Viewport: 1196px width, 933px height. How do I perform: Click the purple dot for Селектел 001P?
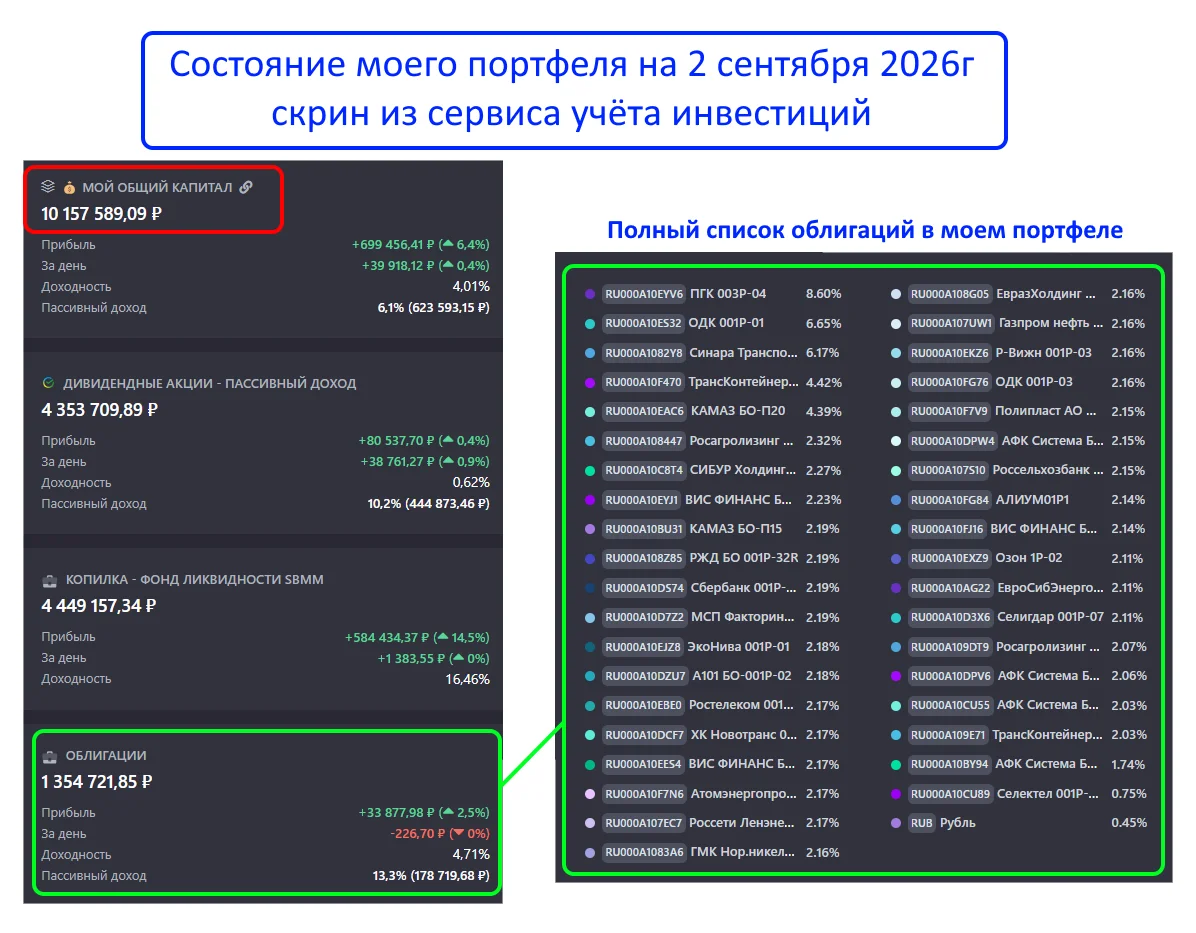click(x=895, y=794)
